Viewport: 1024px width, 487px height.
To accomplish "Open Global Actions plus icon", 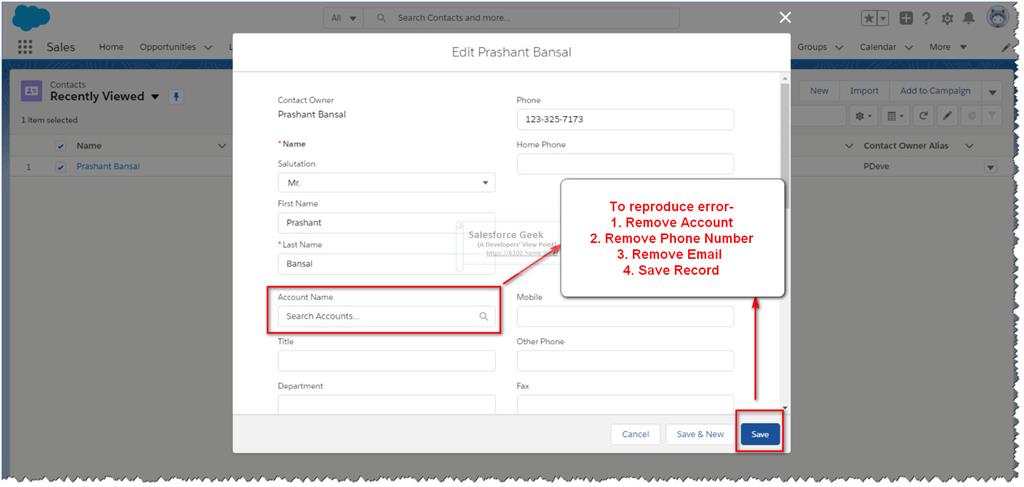I will [x=906, y=18].
